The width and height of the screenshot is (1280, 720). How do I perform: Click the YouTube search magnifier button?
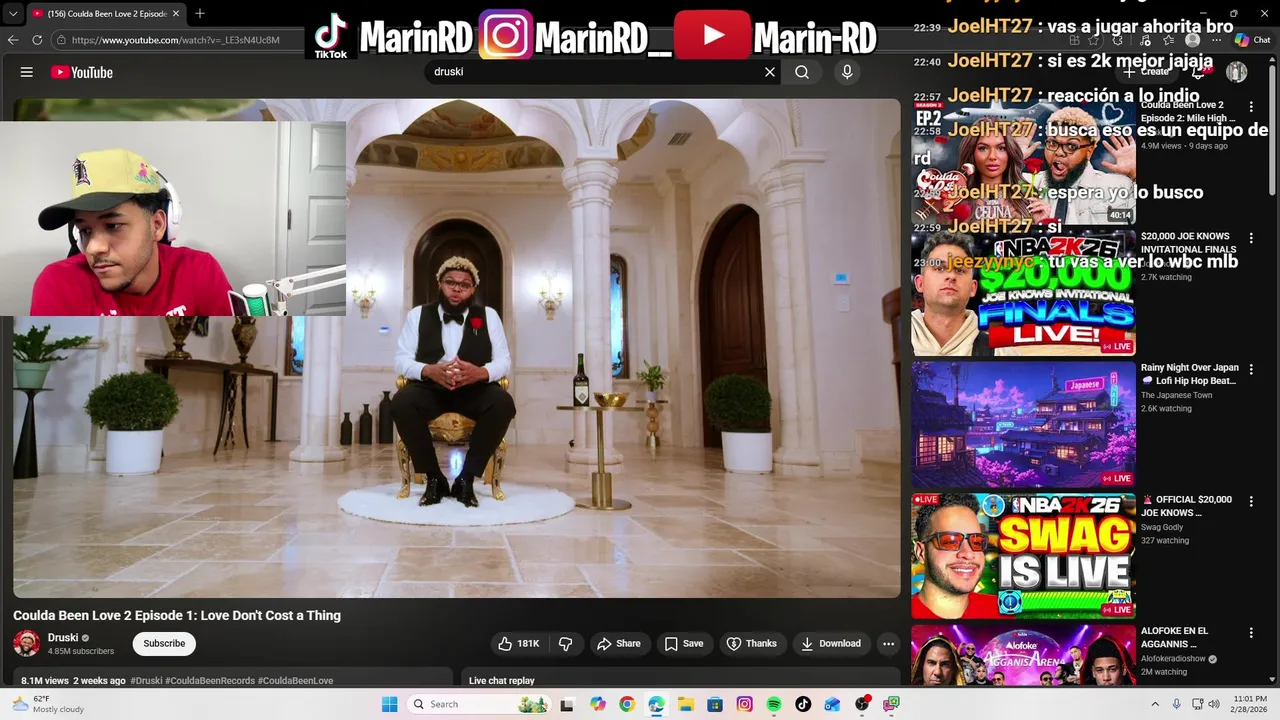802,72
